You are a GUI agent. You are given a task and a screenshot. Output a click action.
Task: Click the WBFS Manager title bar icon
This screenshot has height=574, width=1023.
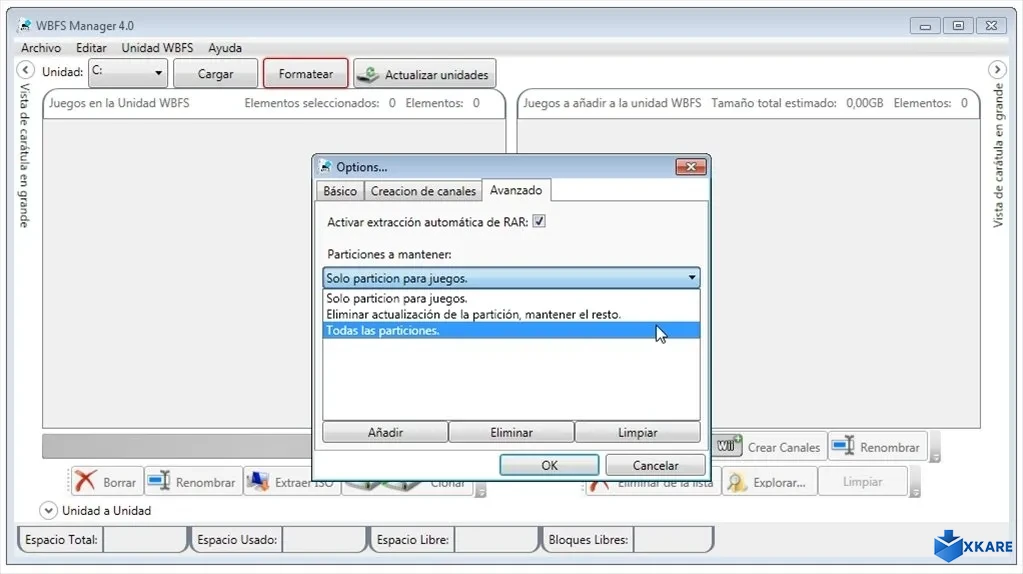click(25, 25)
